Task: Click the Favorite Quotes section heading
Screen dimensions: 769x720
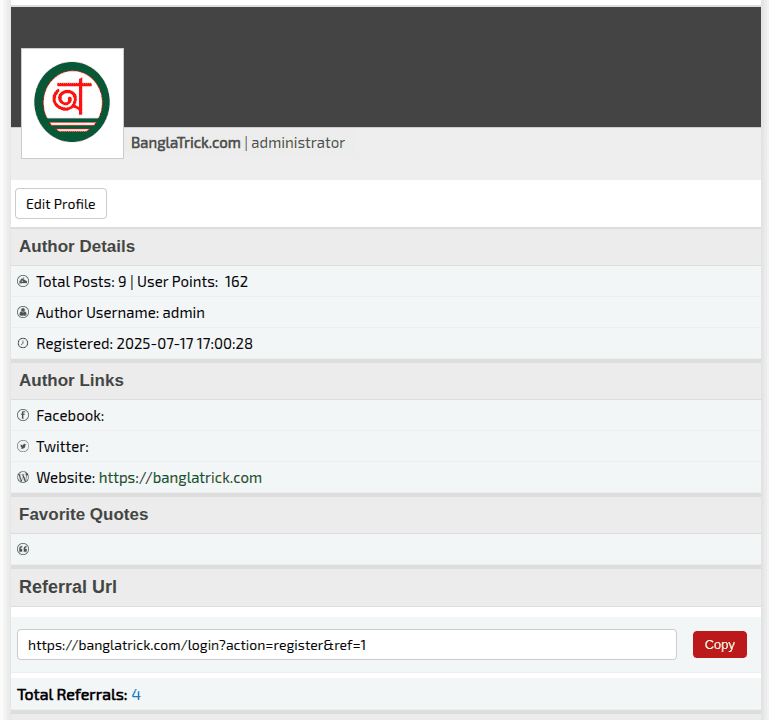Action: (83, 515)
